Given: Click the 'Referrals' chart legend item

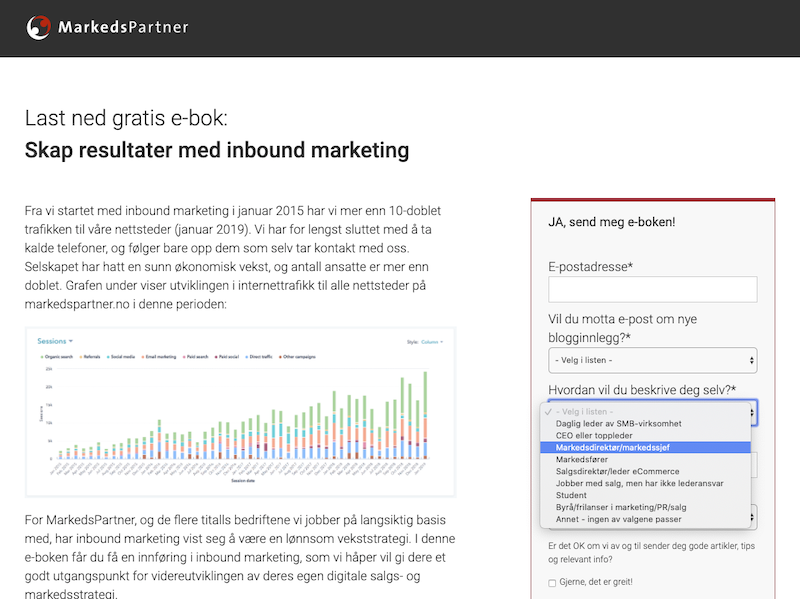Looking at the screenshot, I should click(x=90, y=357).
